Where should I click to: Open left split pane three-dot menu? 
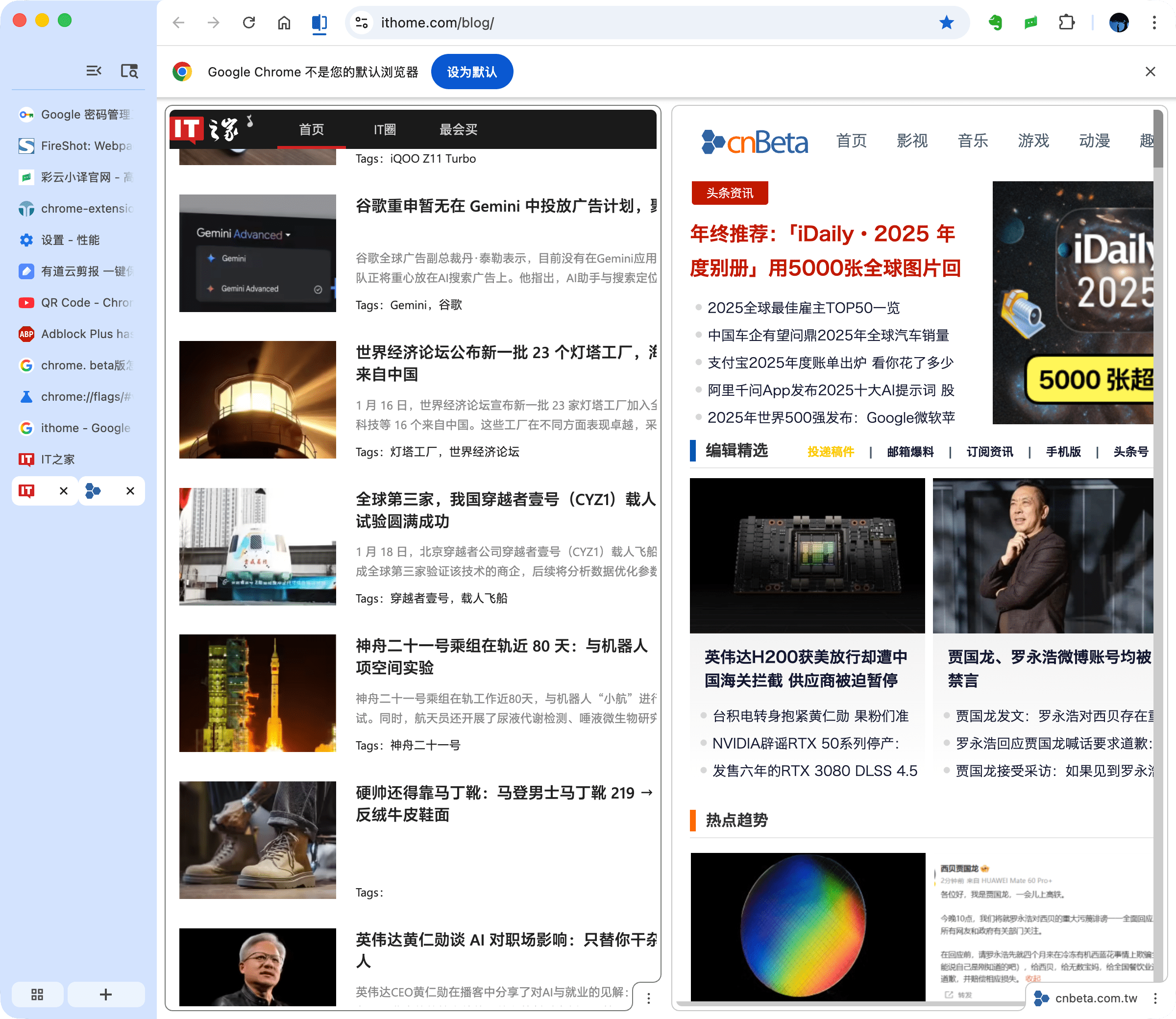pos(648,998)
